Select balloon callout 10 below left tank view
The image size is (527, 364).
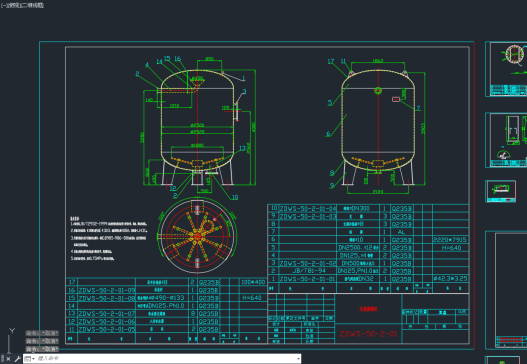point(235,197)
